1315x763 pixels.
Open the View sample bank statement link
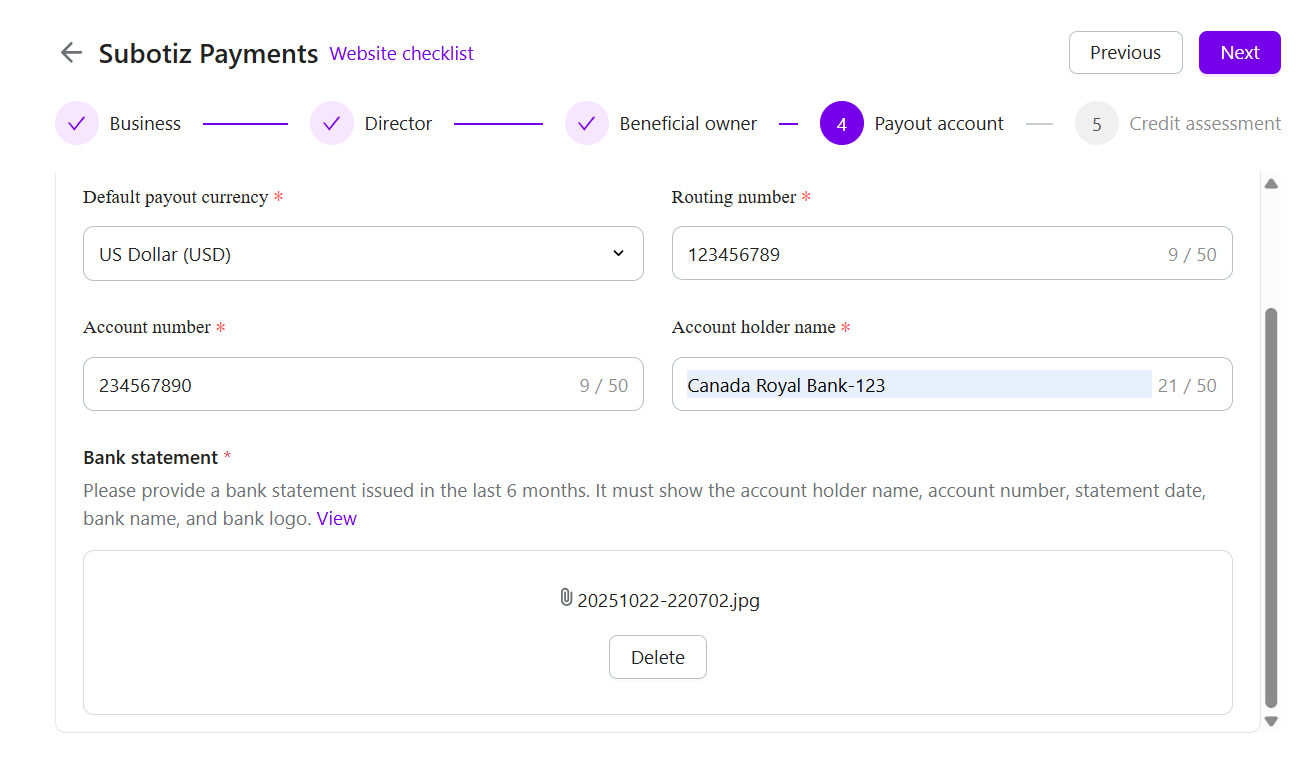point(336,519)
